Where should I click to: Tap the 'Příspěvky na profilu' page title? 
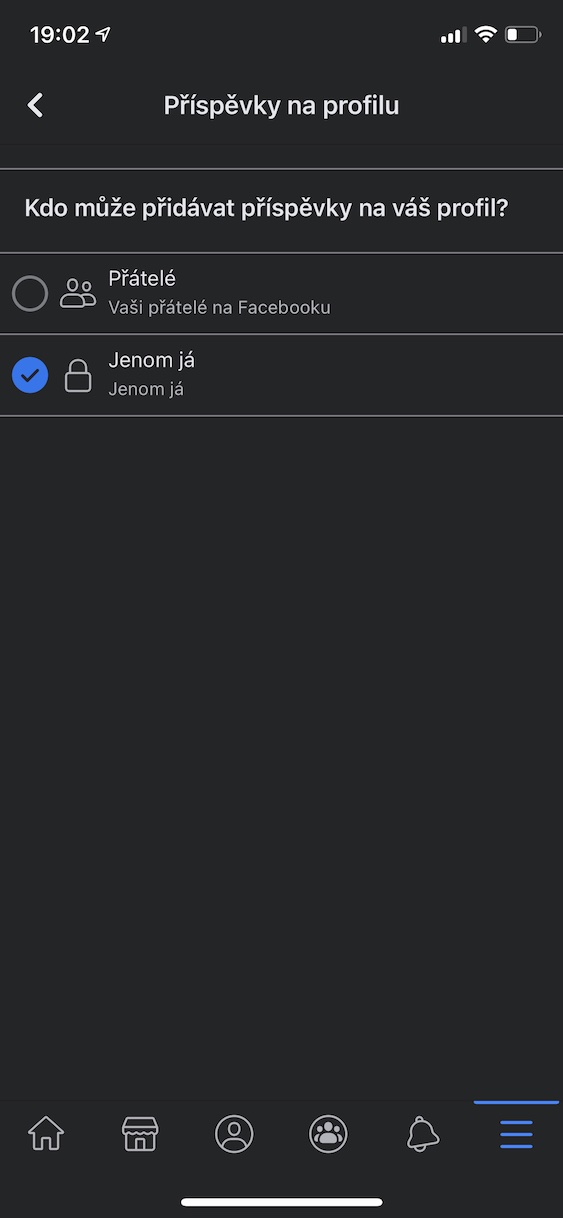click(x=281, y=106)
